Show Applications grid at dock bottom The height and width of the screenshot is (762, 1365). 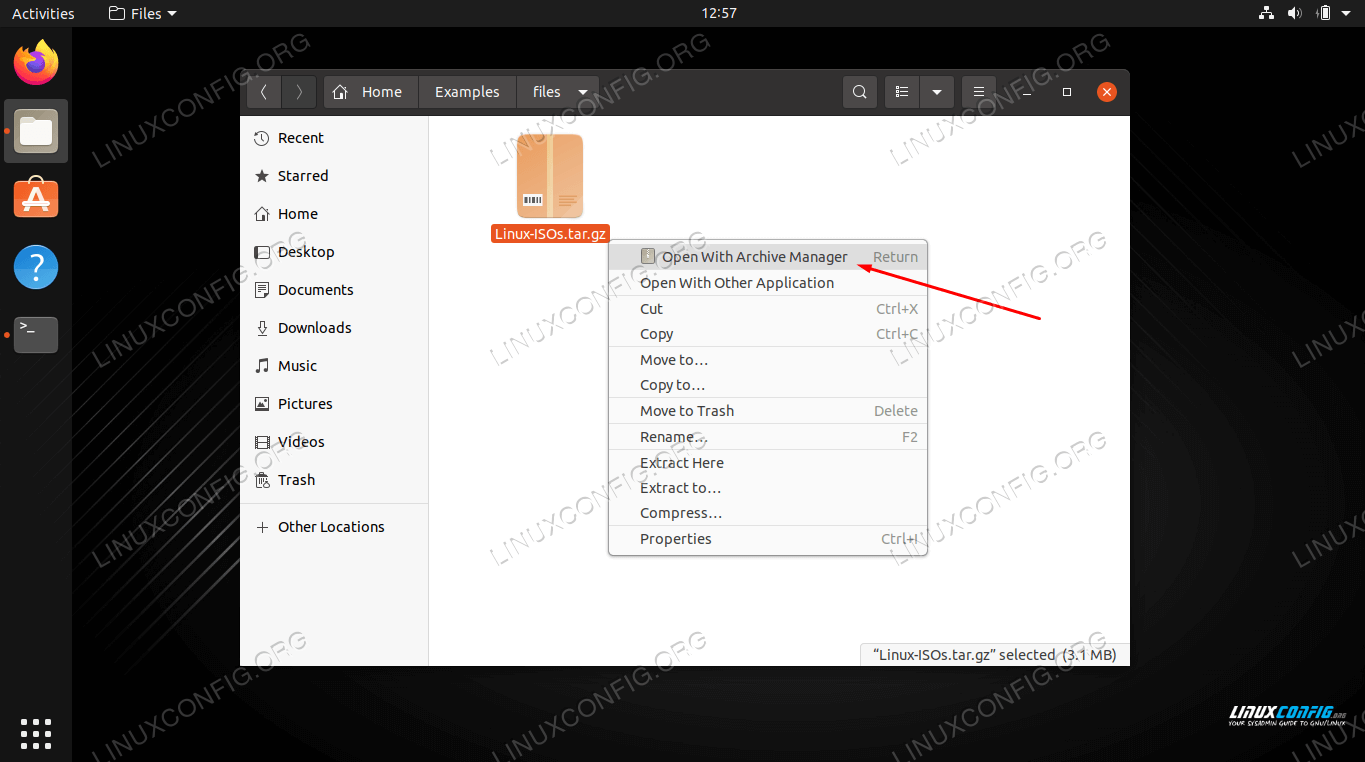click(36, 733)
